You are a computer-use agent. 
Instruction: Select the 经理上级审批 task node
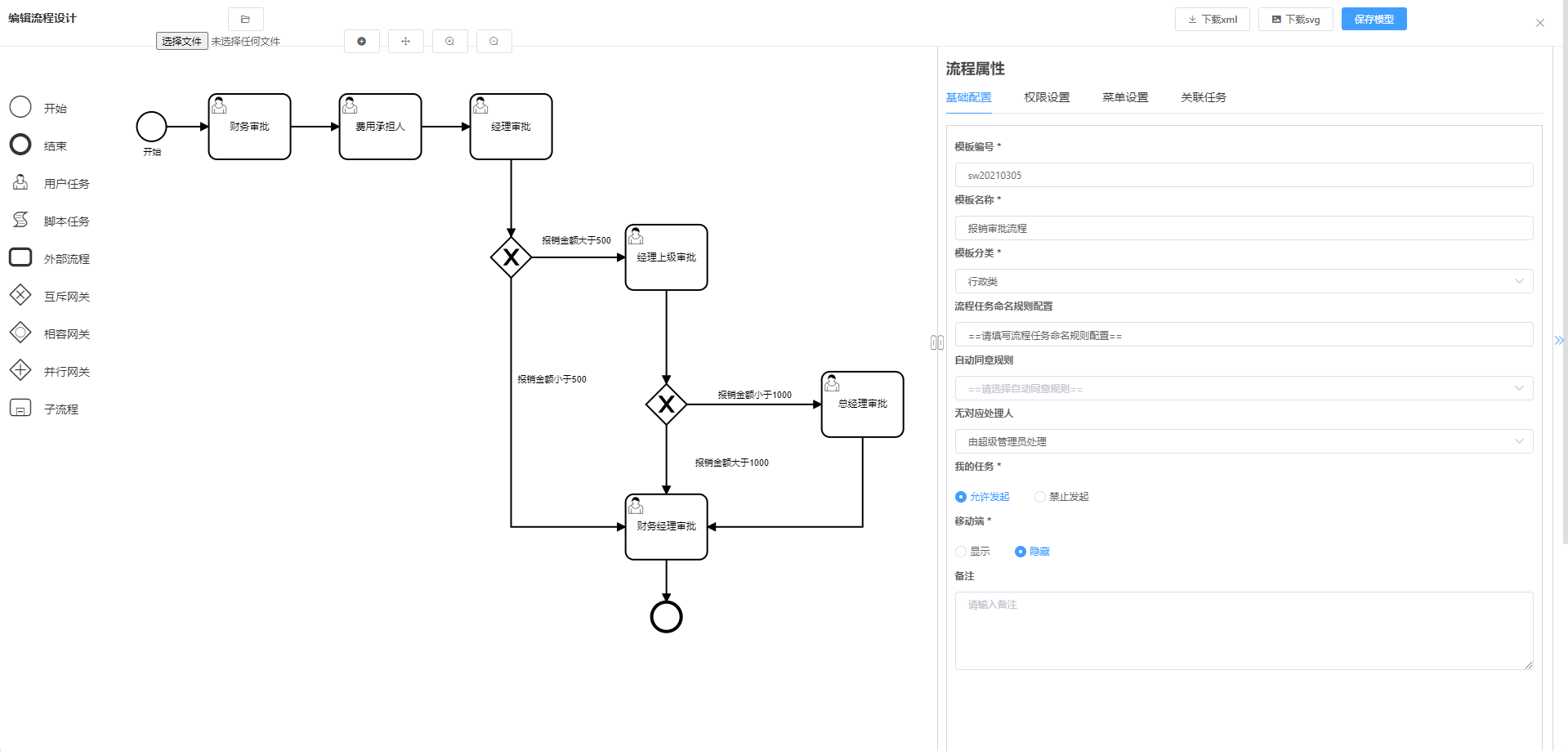tap(666, 257)
